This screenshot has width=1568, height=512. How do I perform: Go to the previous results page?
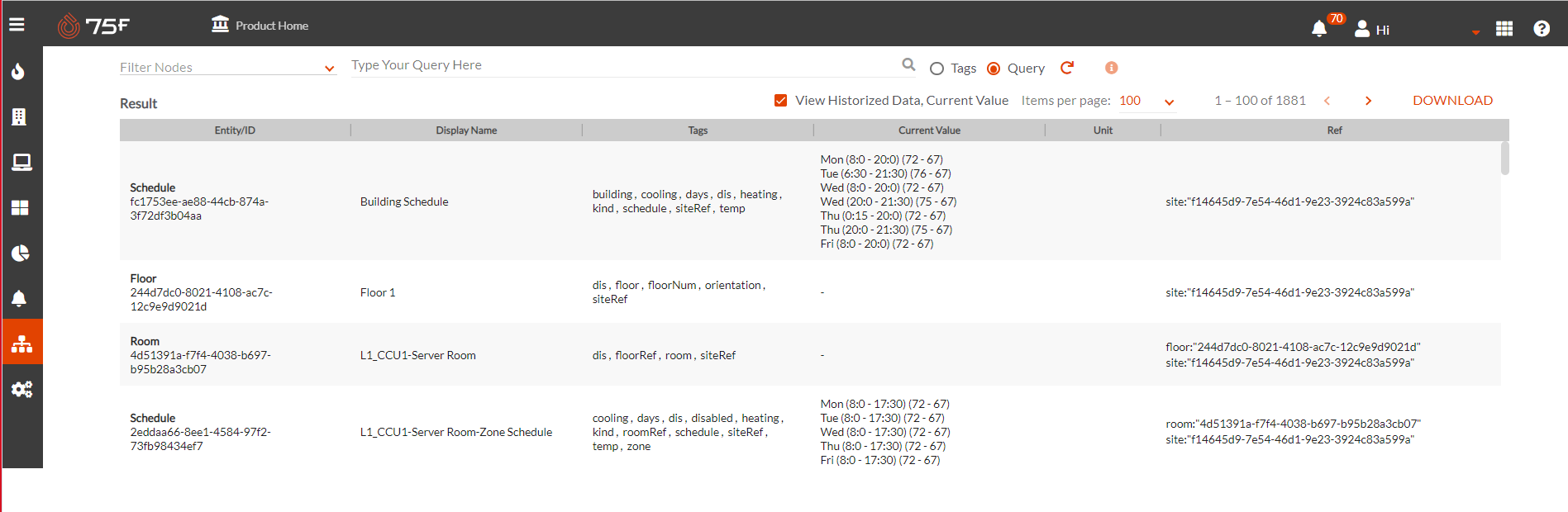(1327, 101)
